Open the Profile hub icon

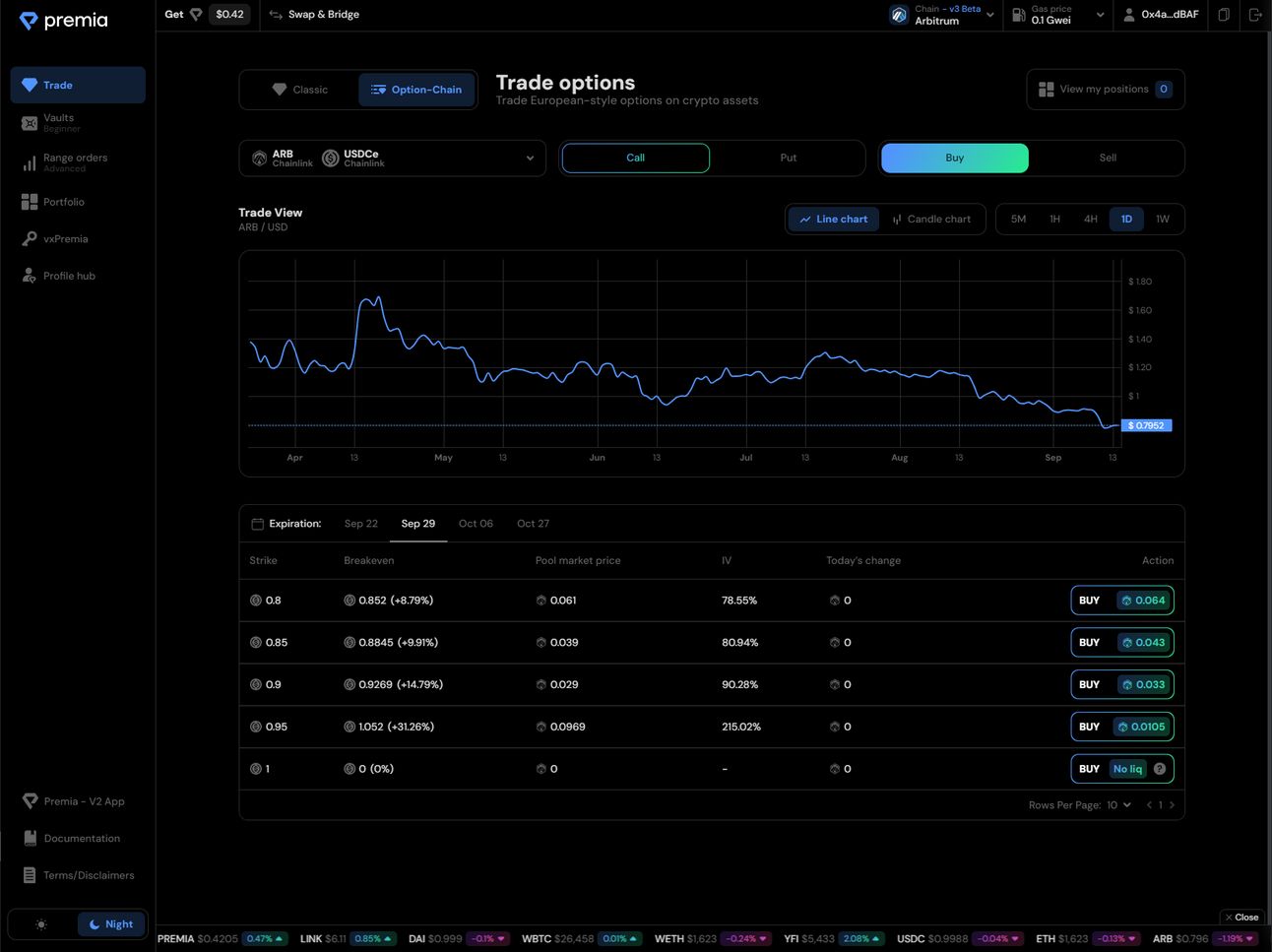[x=30, y=276]
